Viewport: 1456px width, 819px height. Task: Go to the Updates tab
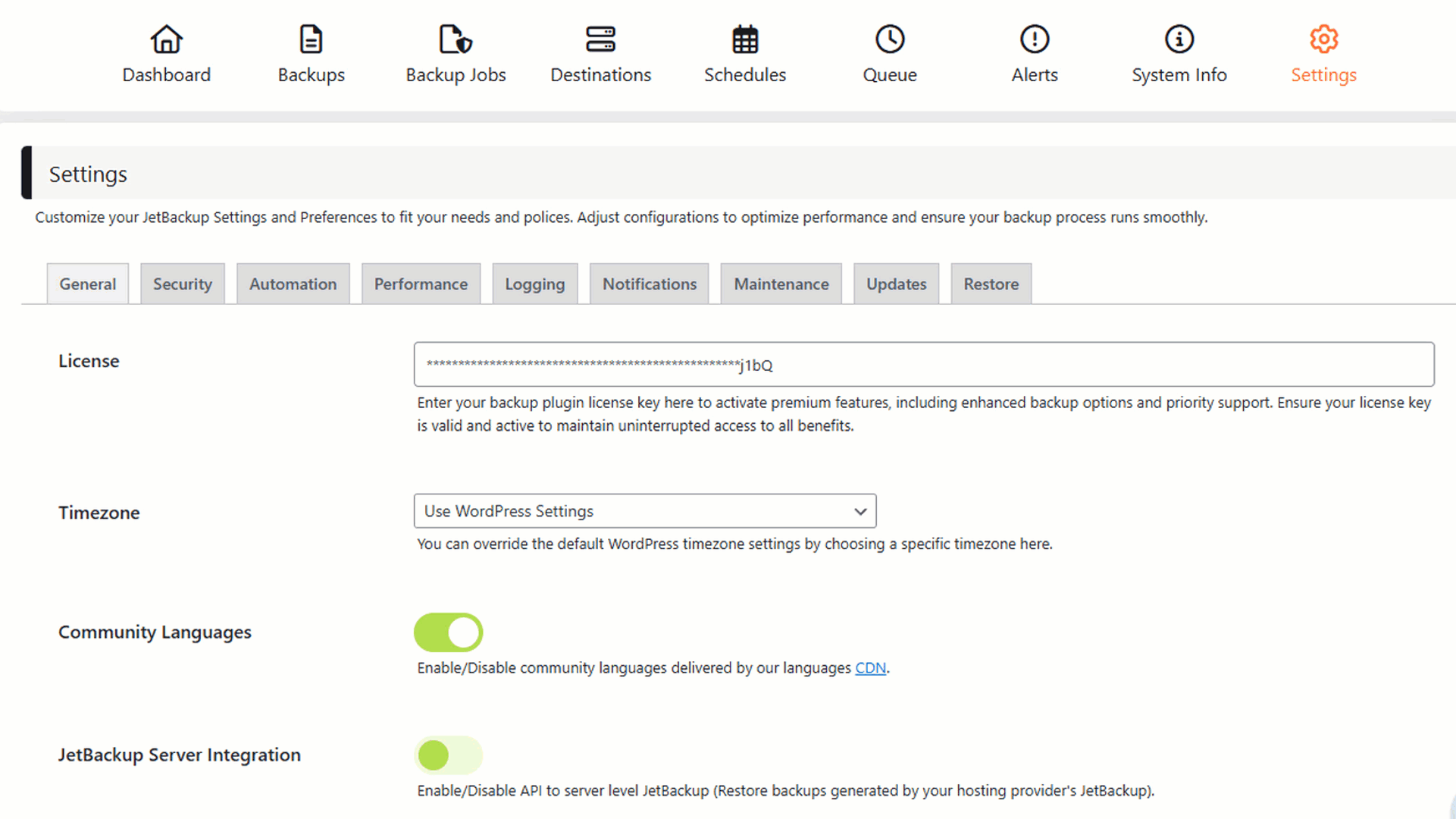coord(897,284)
